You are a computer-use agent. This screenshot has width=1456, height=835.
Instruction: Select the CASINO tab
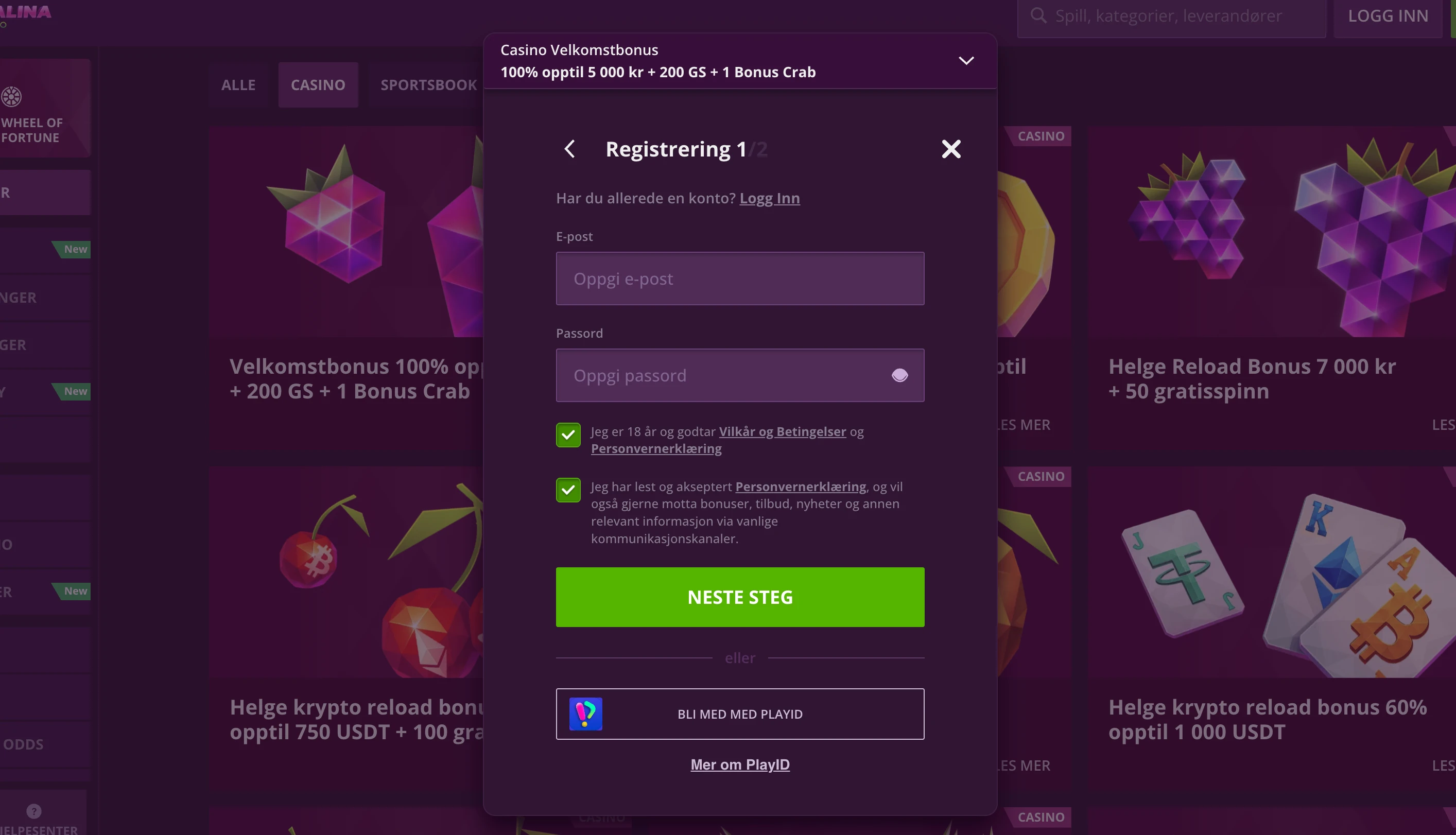coord(318,85)
